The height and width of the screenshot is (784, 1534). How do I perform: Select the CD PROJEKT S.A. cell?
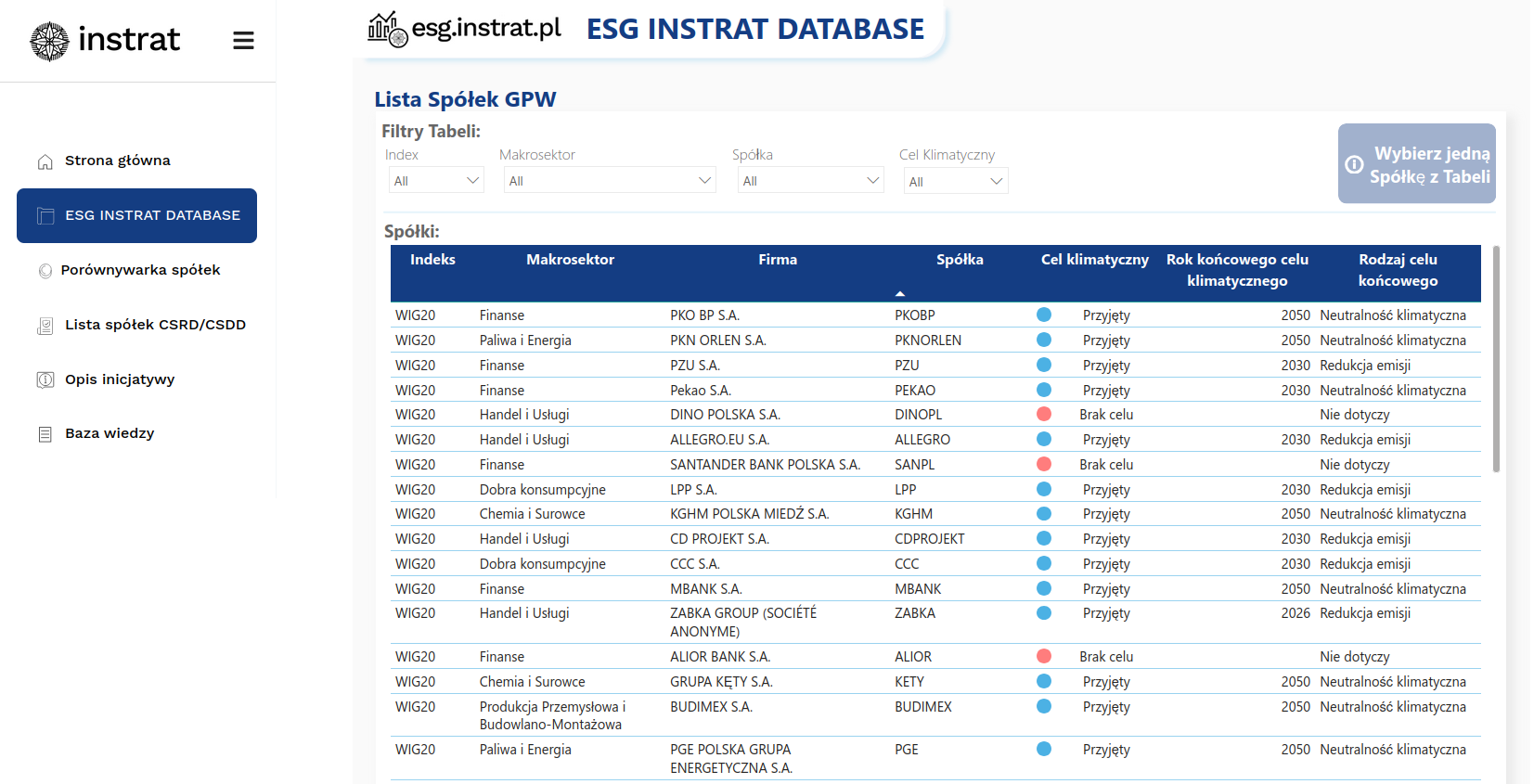point(719,539)
